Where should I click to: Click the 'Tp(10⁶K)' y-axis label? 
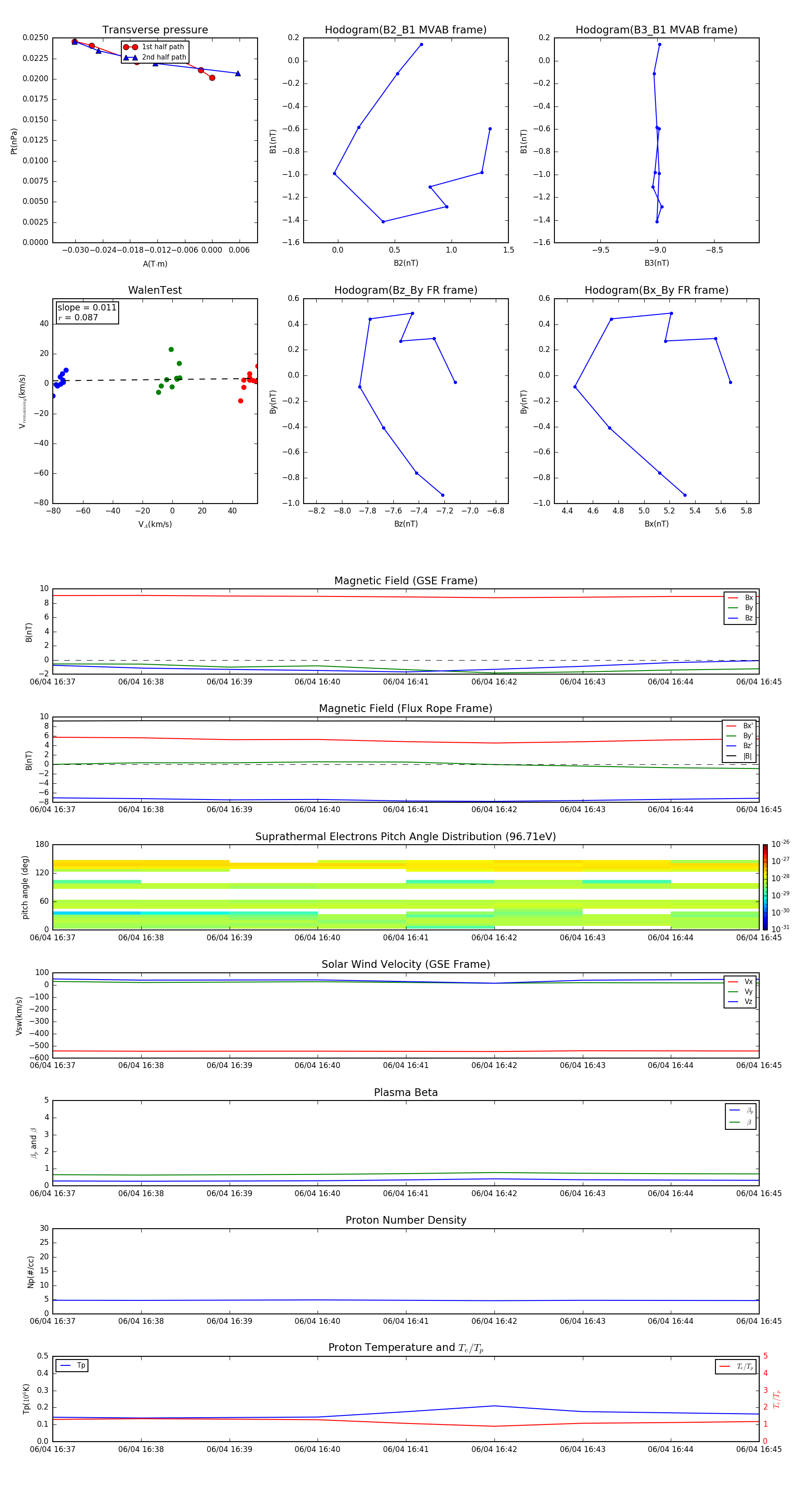click(x=26, y=1399)
